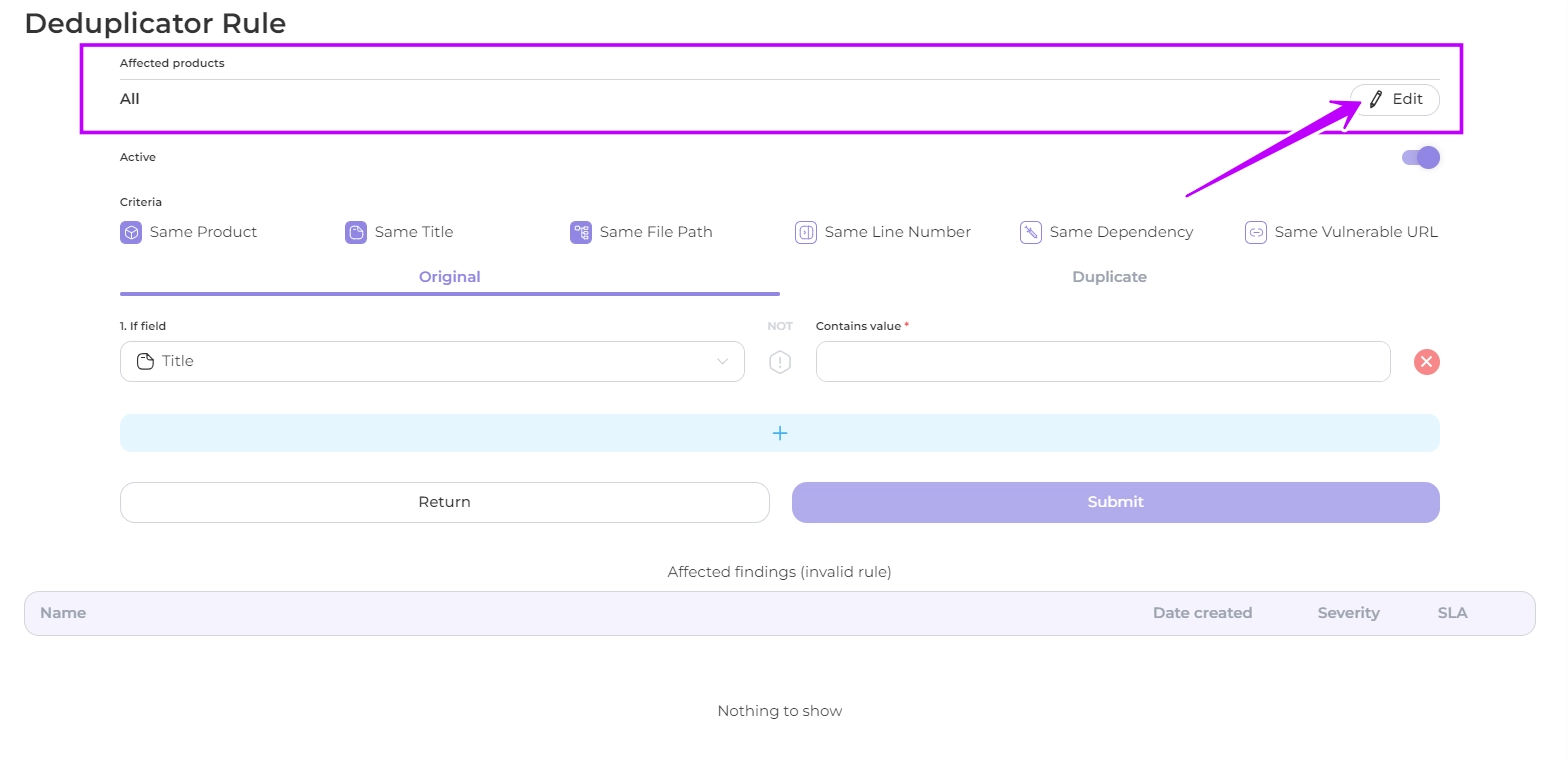Add a new condition with the plus bar
Viewport: 1568px width, 761px height.
pos(780,433)
